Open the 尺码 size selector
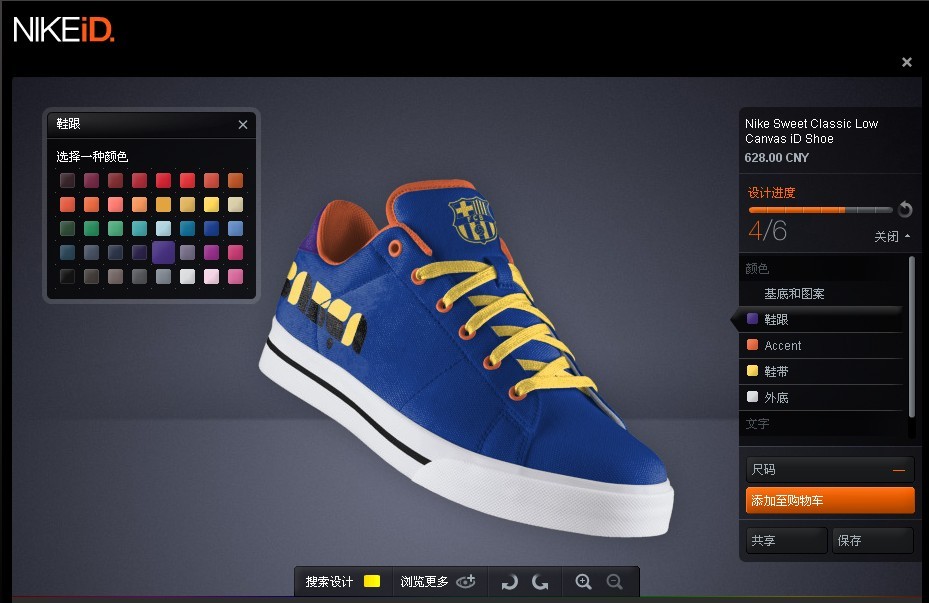The width and height of the screenshot is (929, 603). pyautogui.click(x=828, y=468)
